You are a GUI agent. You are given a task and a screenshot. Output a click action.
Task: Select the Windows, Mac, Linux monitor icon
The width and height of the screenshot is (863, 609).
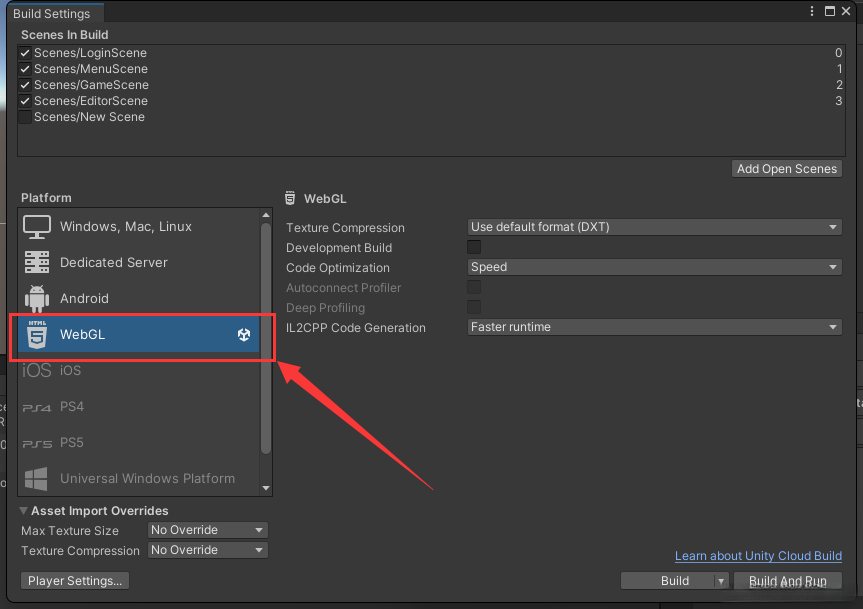(x=37, y=227)
